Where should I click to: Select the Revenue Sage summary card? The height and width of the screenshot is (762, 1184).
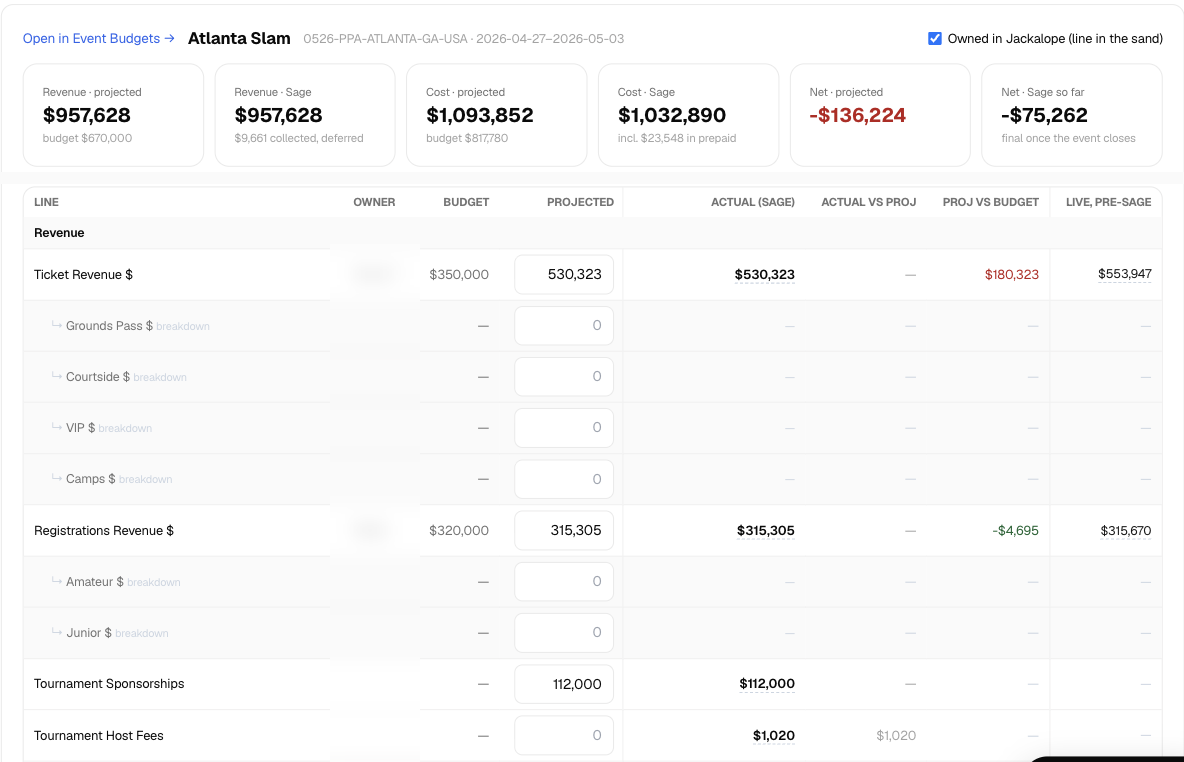(x=305, y=115)
